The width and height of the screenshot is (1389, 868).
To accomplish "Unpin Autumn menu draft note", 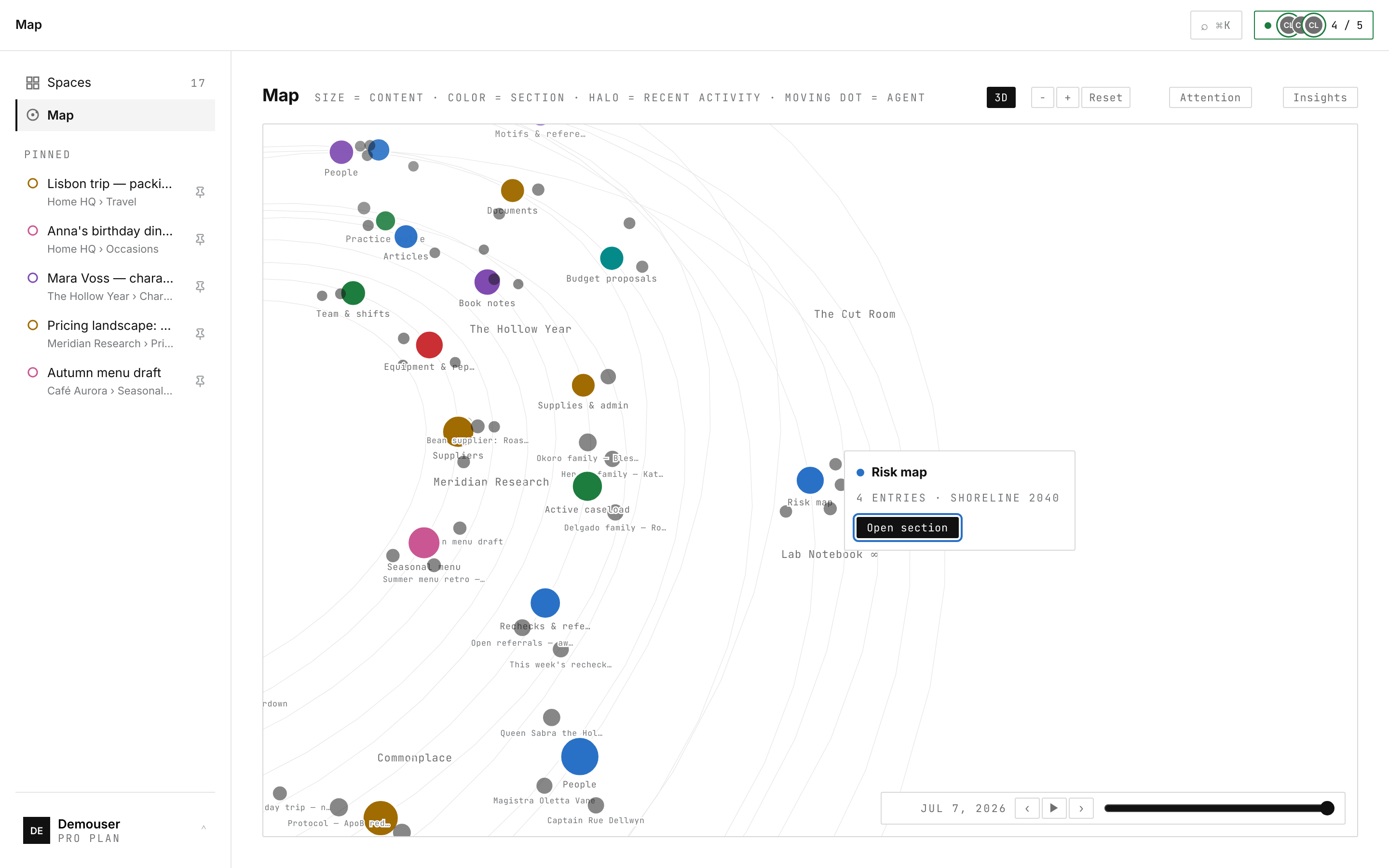I will tap(200, 381).
